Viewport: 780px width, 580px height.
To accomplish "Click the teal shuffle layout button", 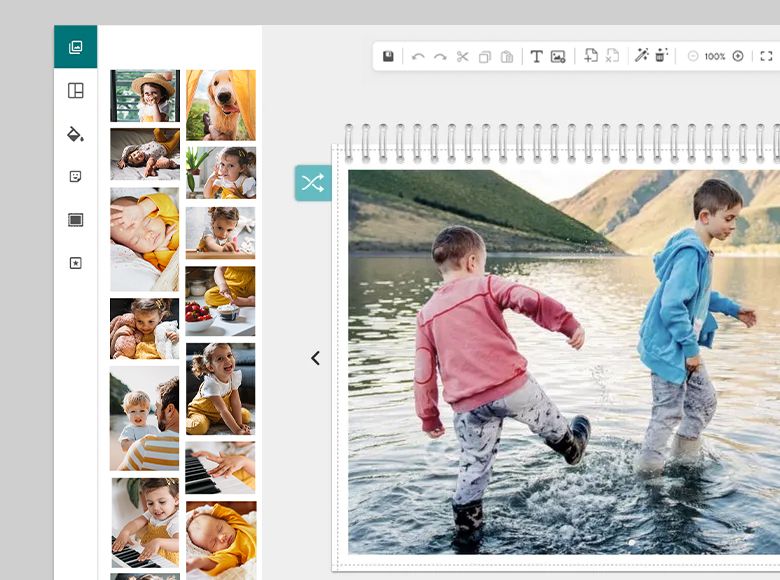I will [312, 183].
